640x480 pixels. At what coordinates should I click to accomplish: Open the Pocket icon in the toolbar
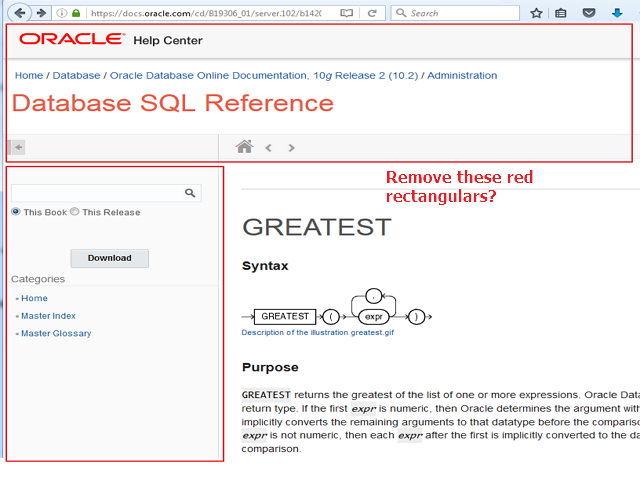(589, 13)
